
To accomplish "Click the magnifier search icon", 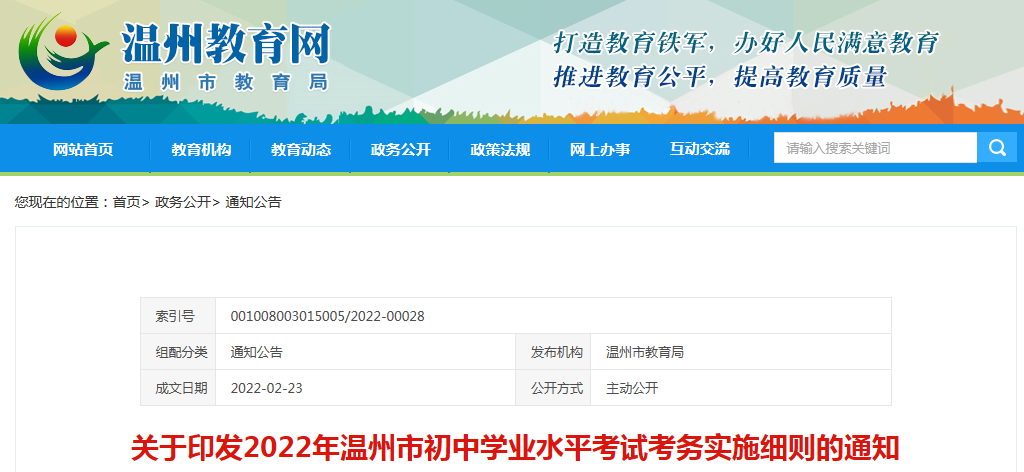I will [996, 148].
